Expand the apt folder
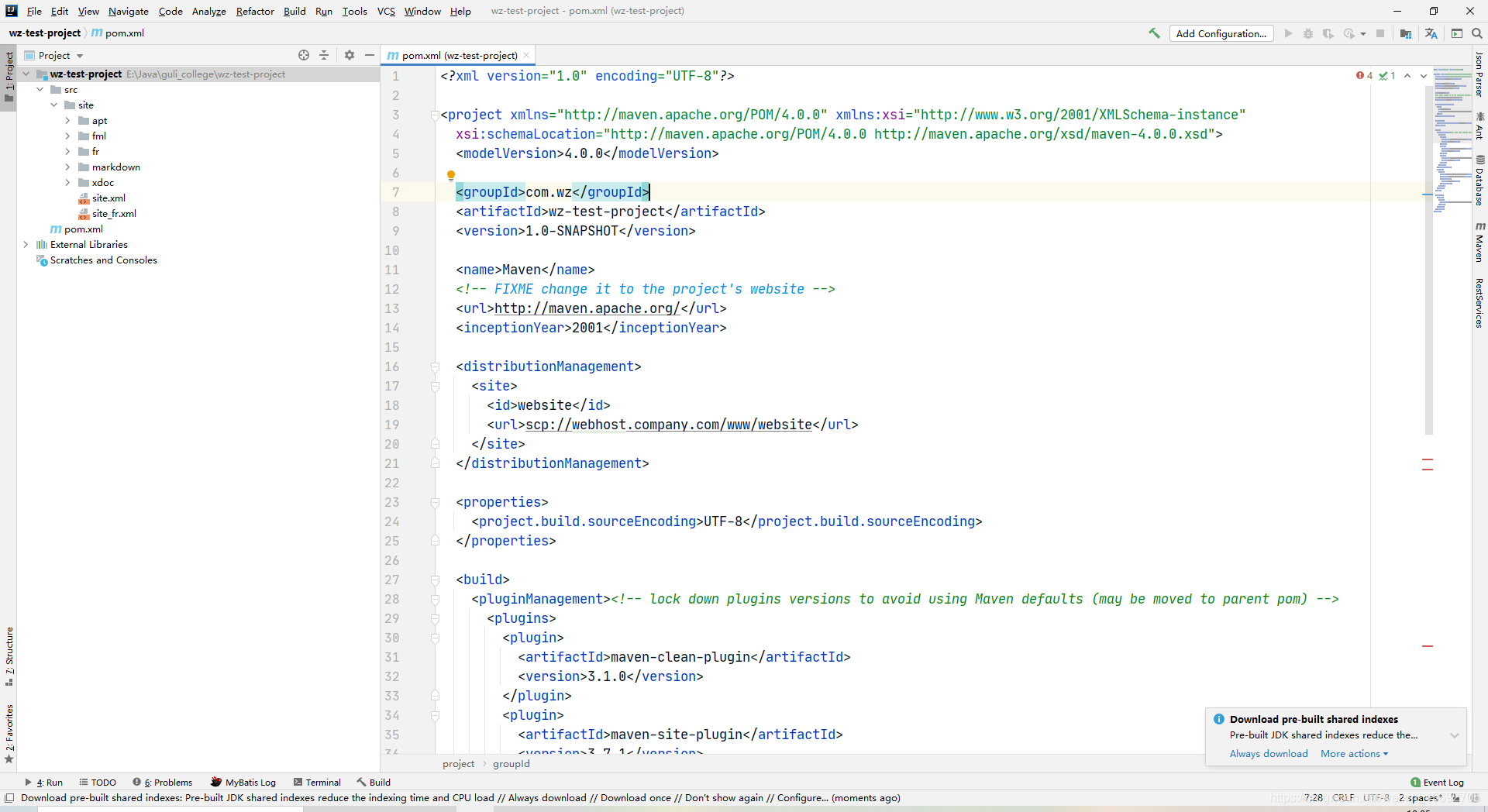Image resolution: width=1488 pixels, height=812 pixels. (x=67, y=121)
